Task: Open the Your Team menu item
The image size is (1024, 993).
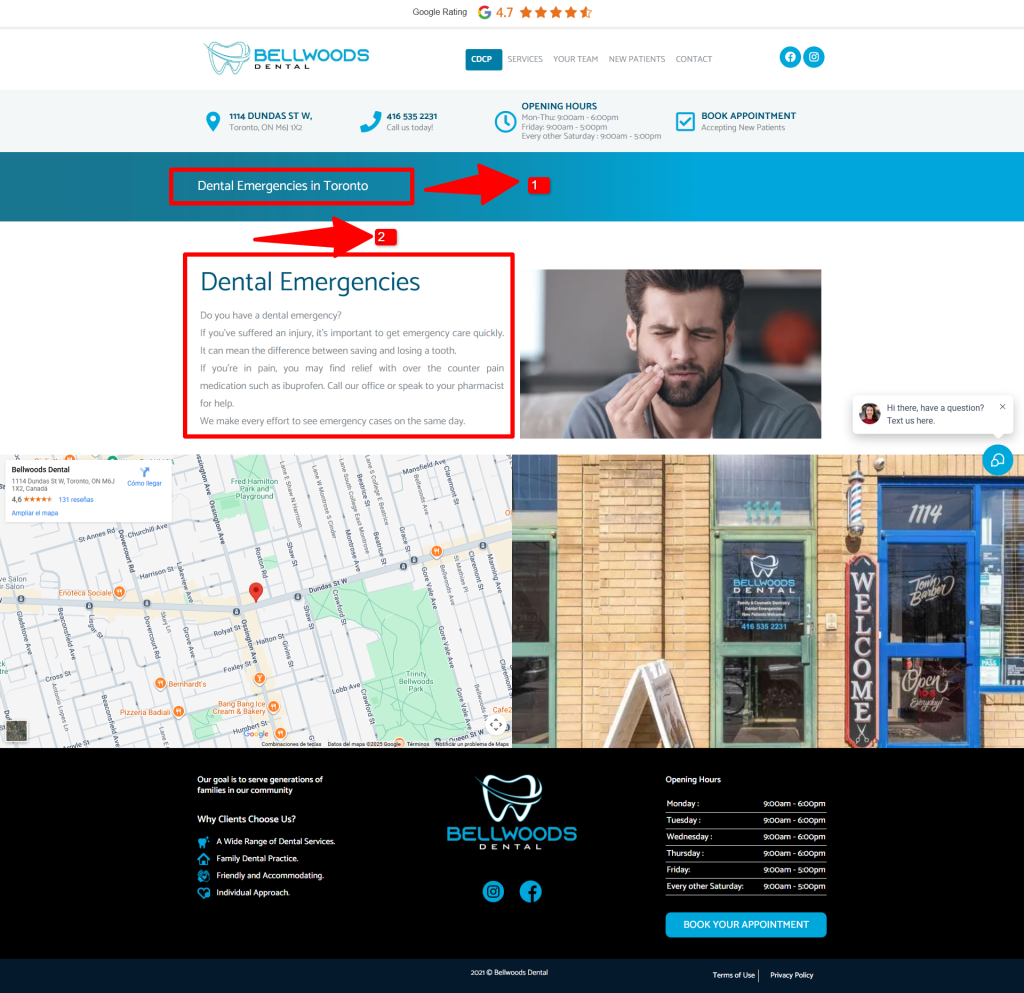Action: tap(575, 59)
